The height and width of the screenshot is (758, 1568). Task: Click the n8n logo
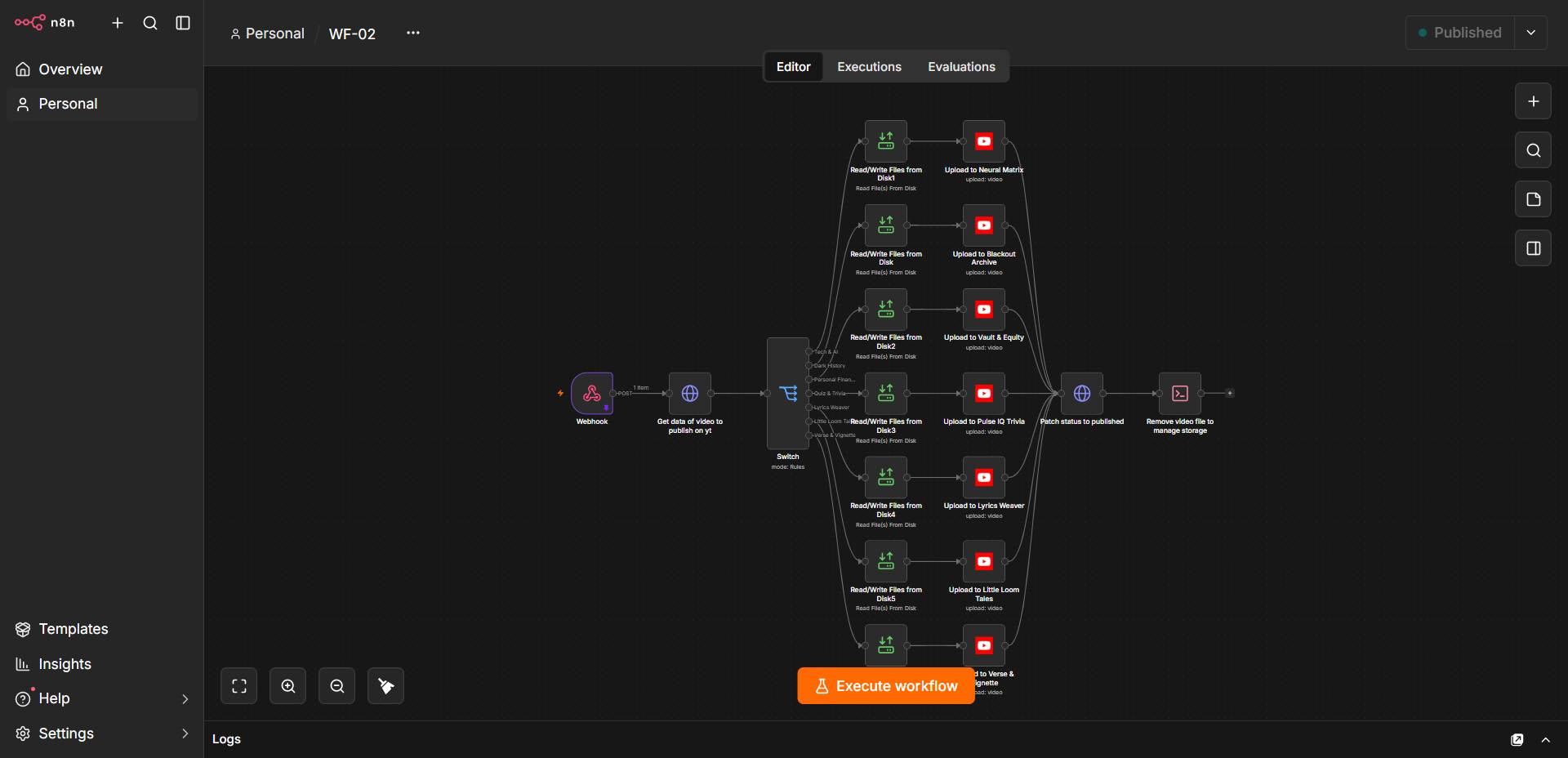pyautogui.click(x=45, y=22)
